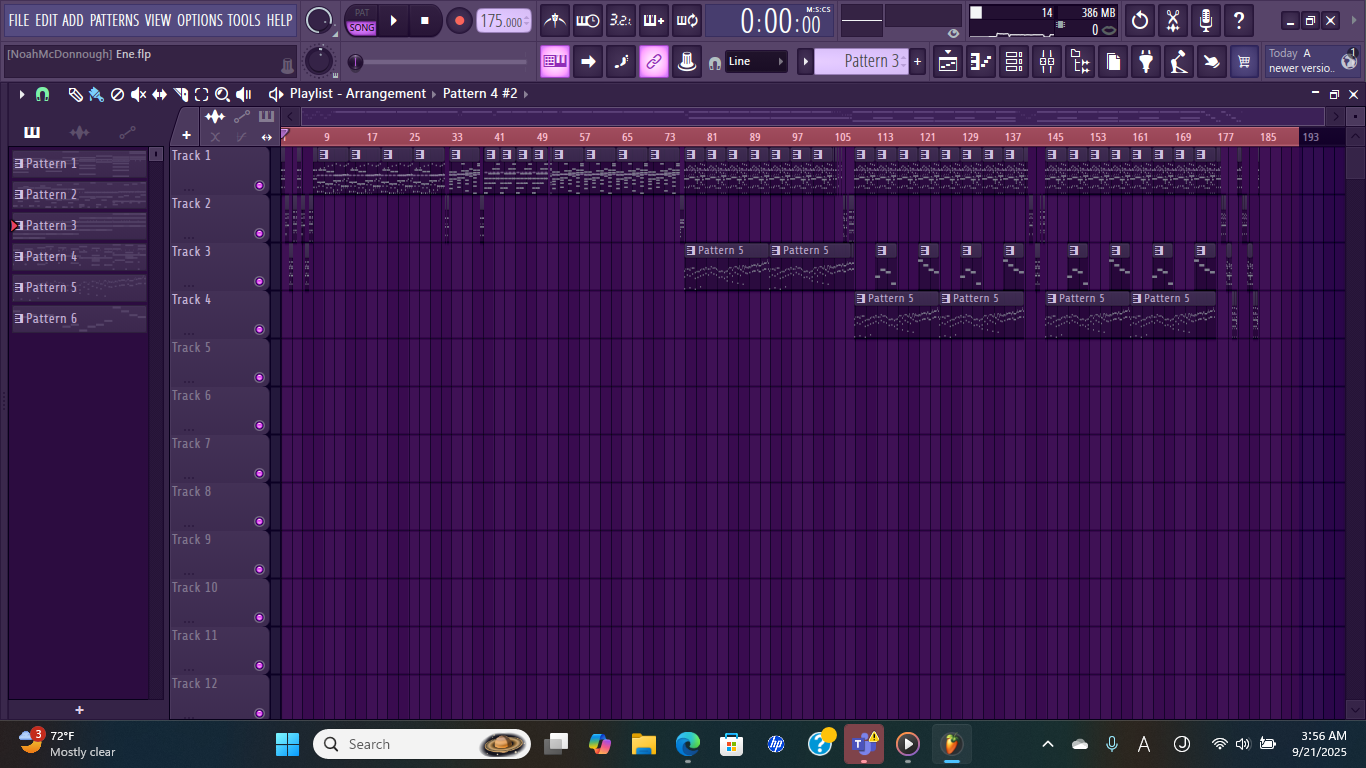Select the Playback speaker tool

click(x=243, y=94)
